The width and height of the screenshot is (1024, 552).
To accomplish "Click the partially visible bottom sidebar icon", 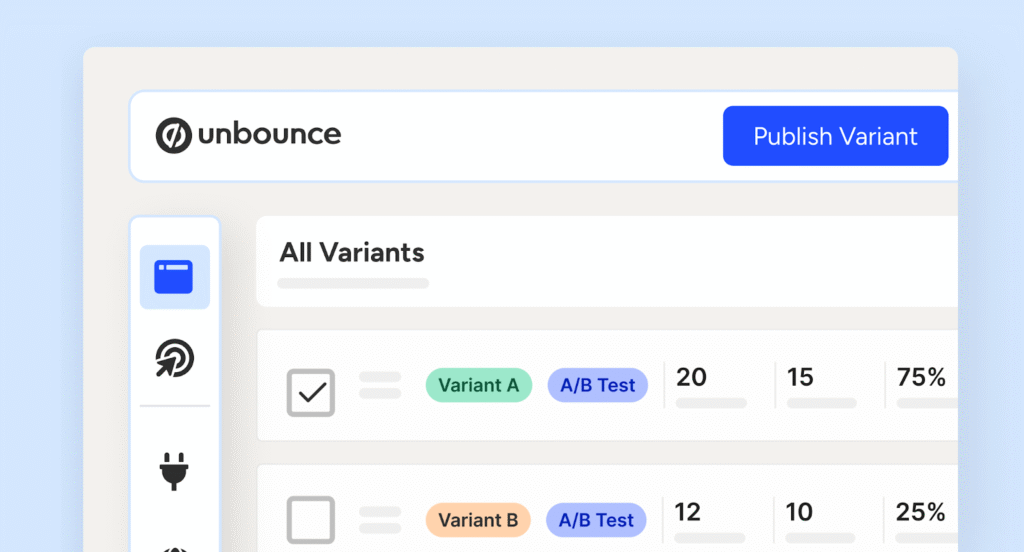I will [x=174, y=546].
